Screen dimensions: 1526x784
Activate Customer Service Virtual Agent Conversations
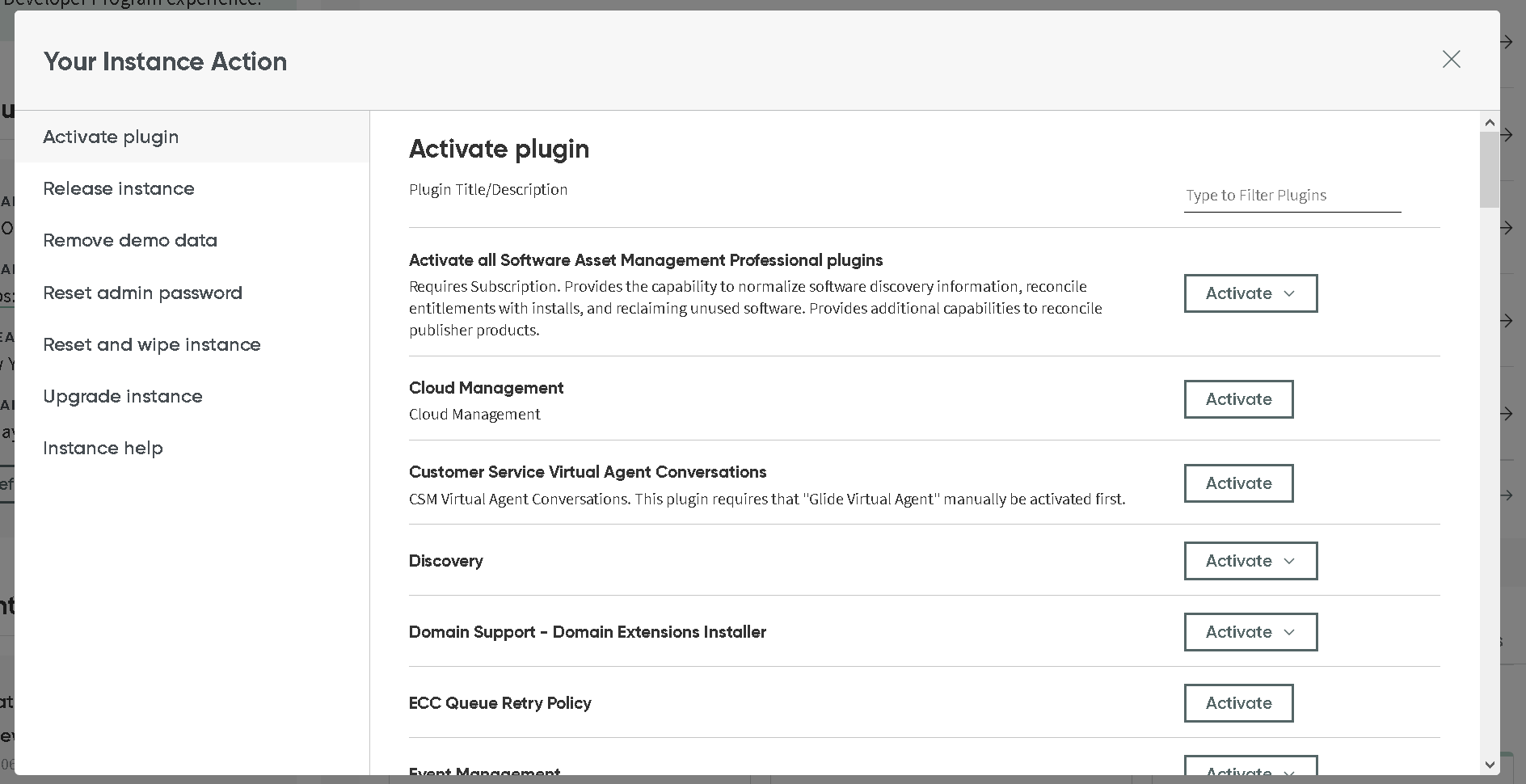(x=1238, y=483)
